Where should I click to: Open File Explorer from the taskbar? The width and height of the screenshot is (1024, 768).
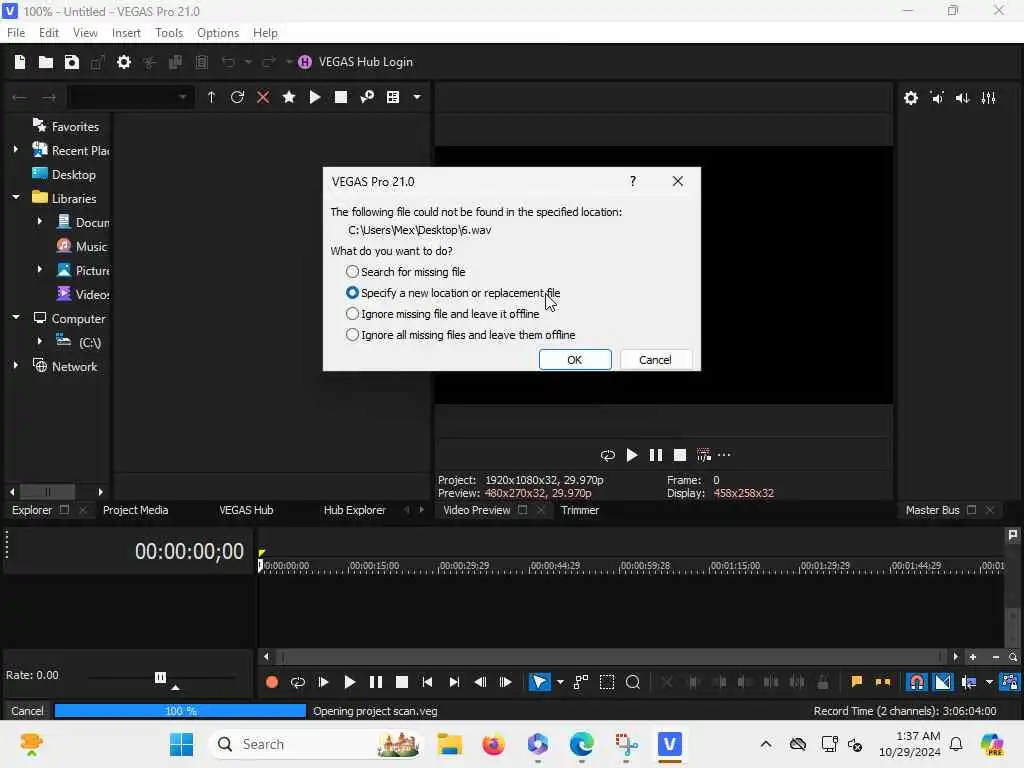coord(450,744)
